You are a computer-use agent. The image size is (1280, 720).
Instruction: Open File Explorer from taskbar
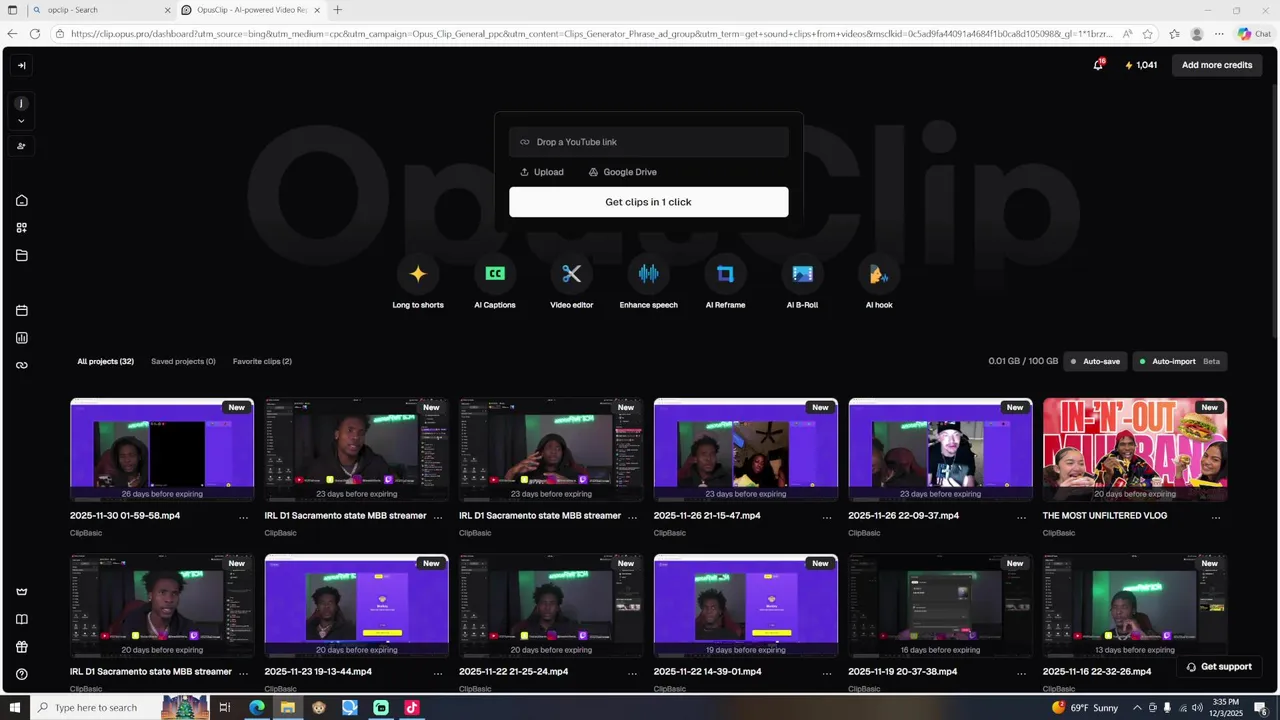click(287, 708)
